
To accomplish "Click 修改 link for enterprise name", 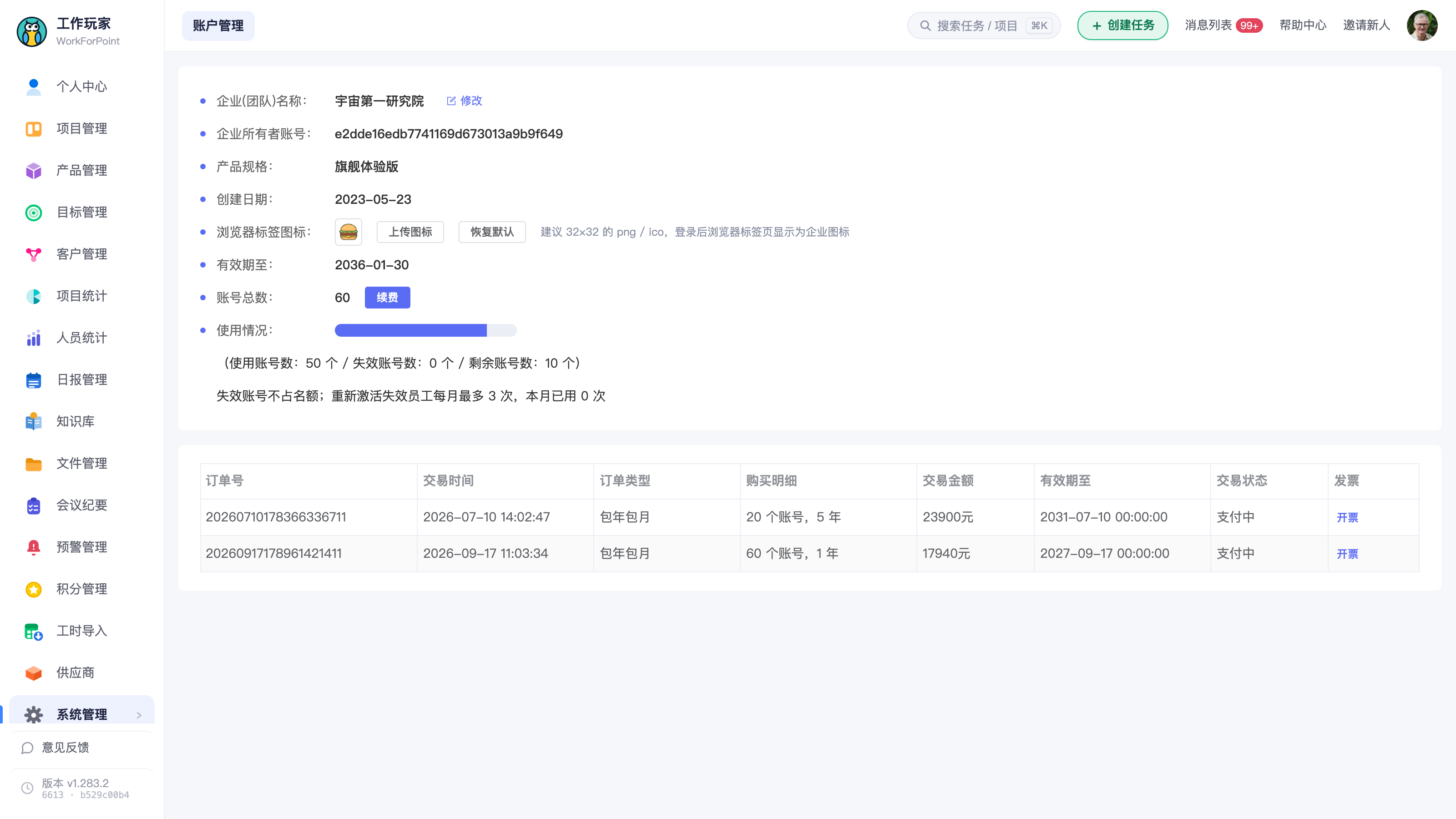I will (x=471, y=101).
